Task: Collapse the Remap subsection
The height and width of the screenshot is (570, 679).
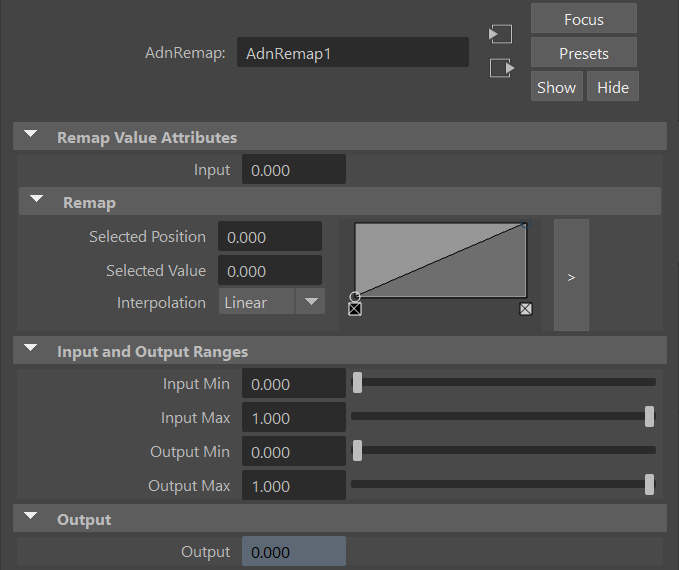Action: [x=37, y=201]
